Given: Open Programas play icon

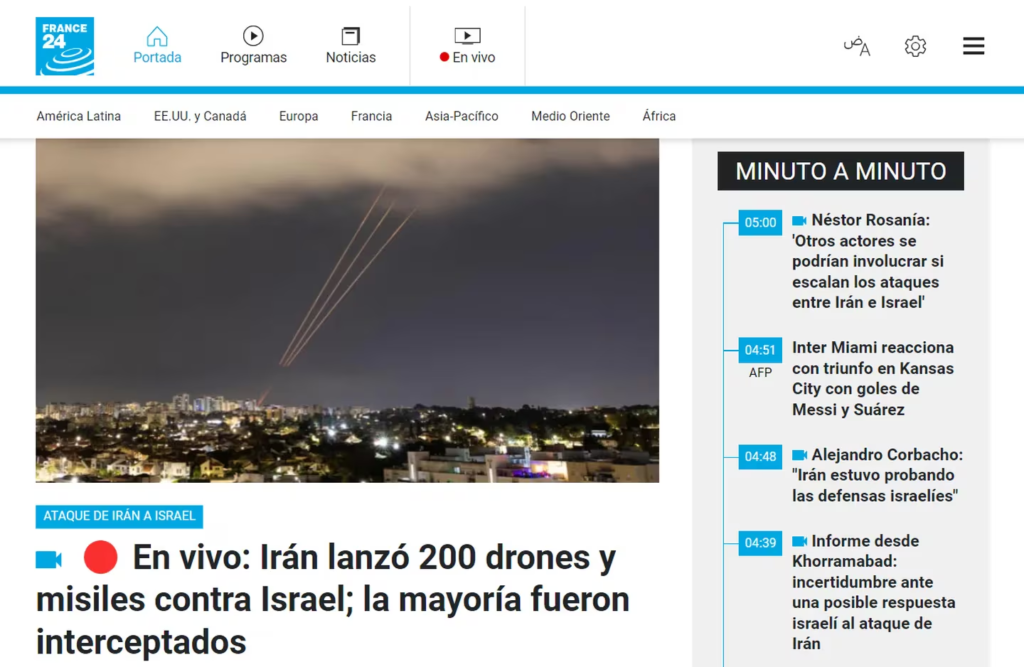Looking at the screenshot, I should (x=253, y=37).
